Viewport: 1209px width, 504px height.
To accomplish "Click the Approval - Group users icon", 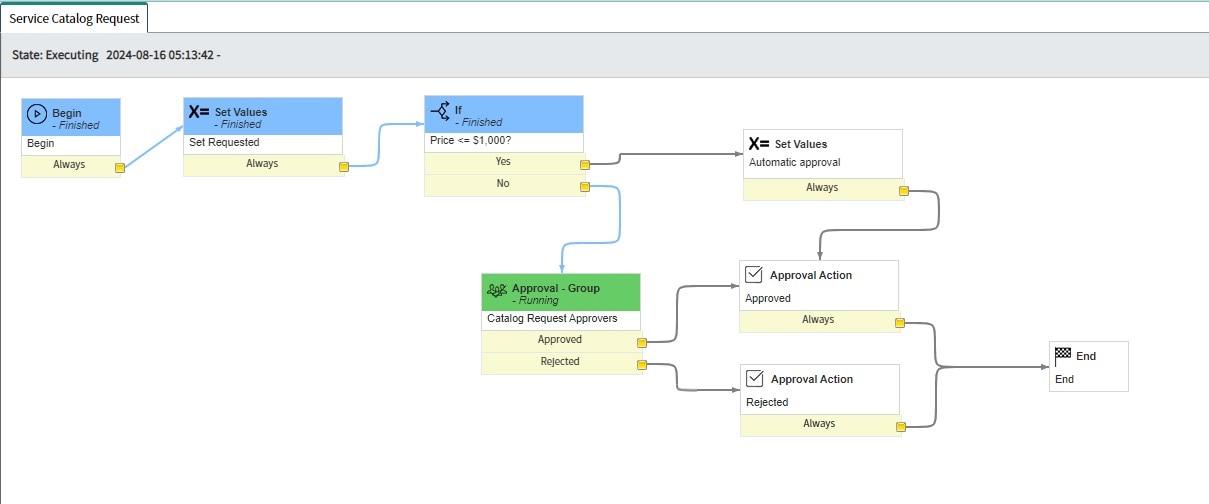I will pos(497,289).
